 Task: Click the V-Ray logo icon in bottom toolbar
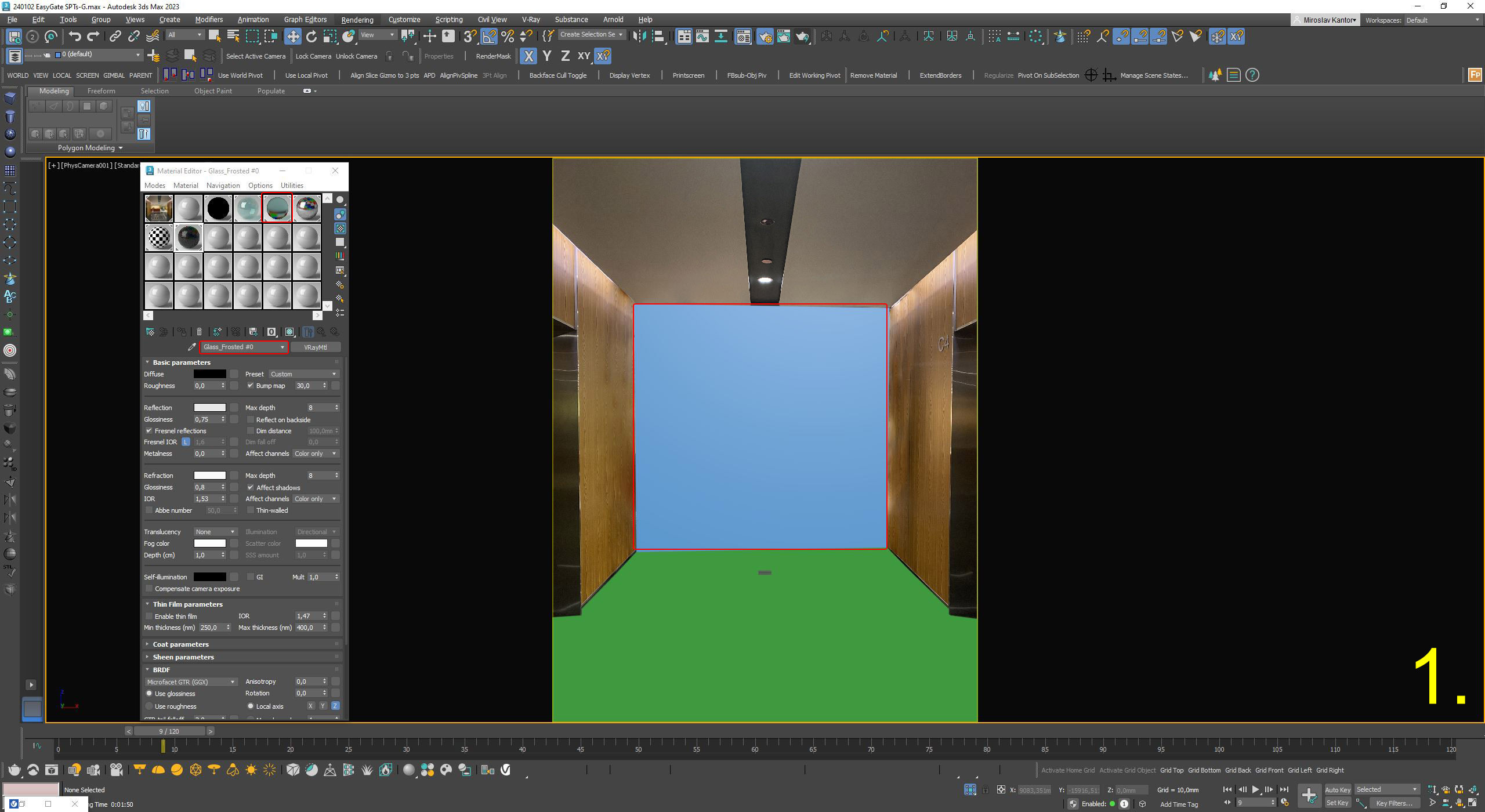click(505, 770)
